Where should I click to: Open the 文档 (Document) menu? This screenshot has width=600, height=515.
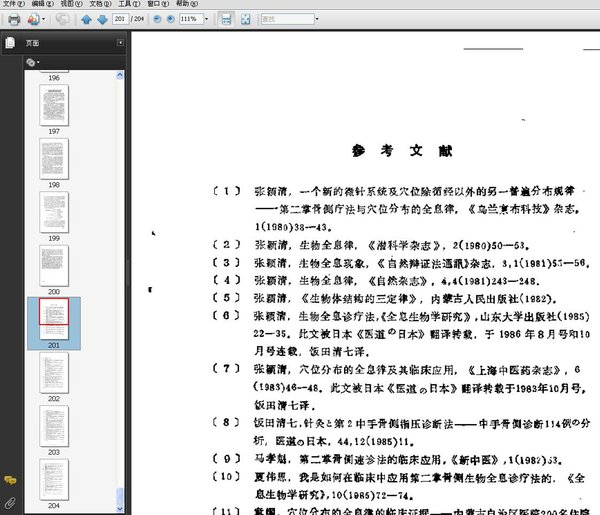pos(100,4)
